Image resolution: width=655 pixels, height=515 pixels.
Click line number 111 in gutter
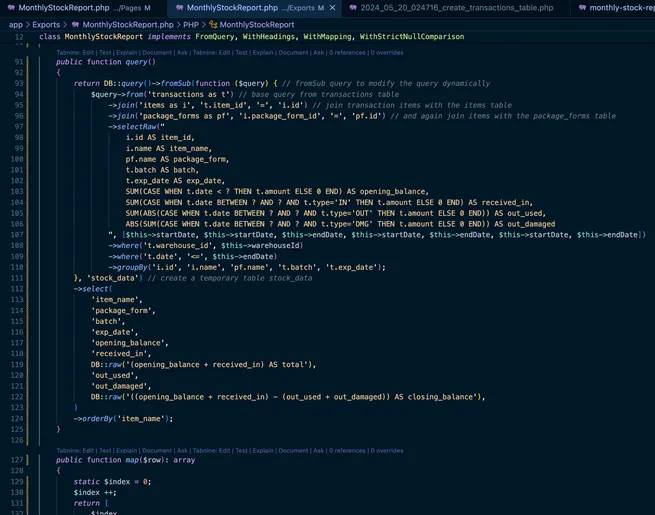pyautogui.click(x=17, y=278)
